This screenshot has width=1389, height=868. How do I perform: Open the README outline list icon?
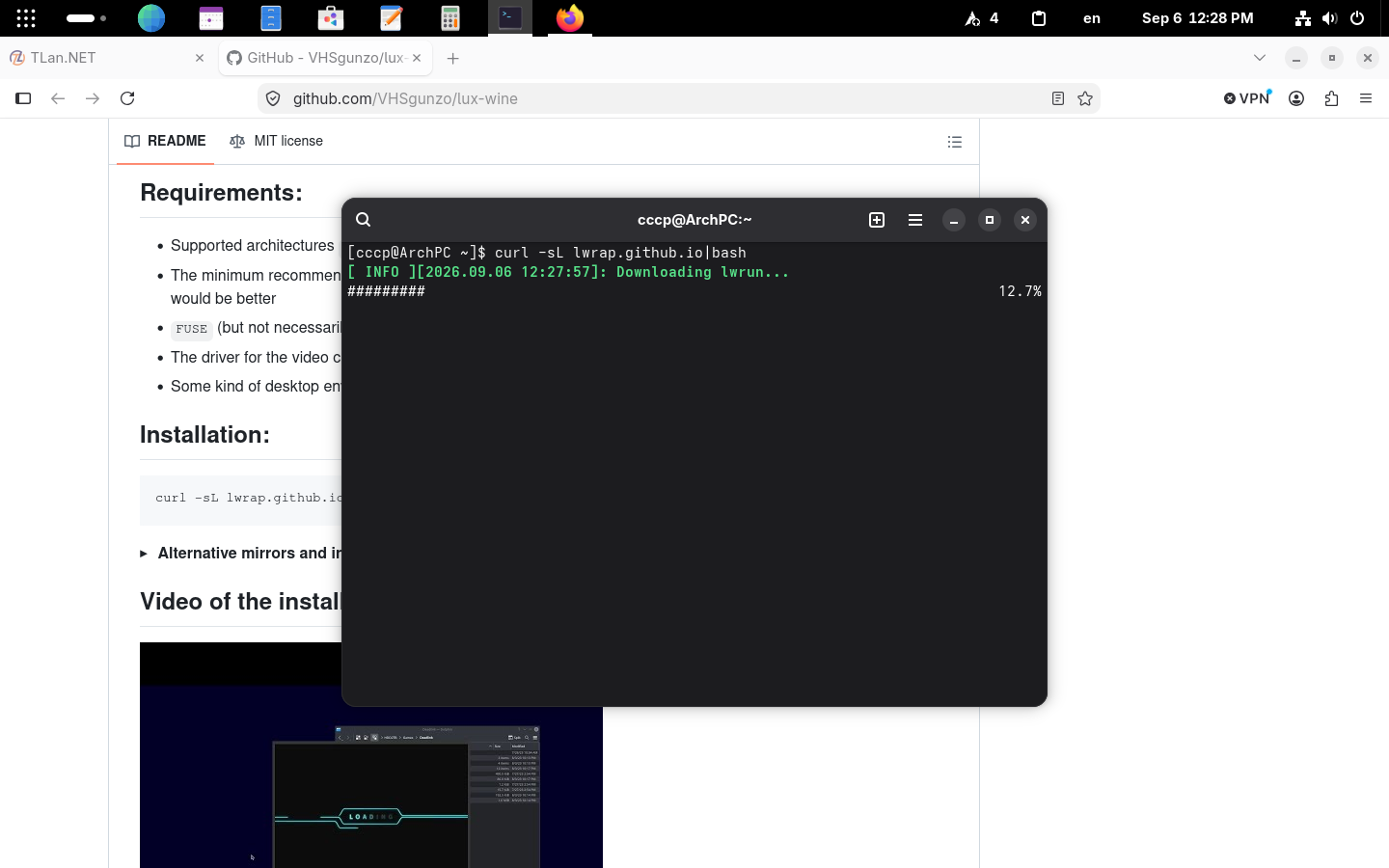(x=955, y=142)
